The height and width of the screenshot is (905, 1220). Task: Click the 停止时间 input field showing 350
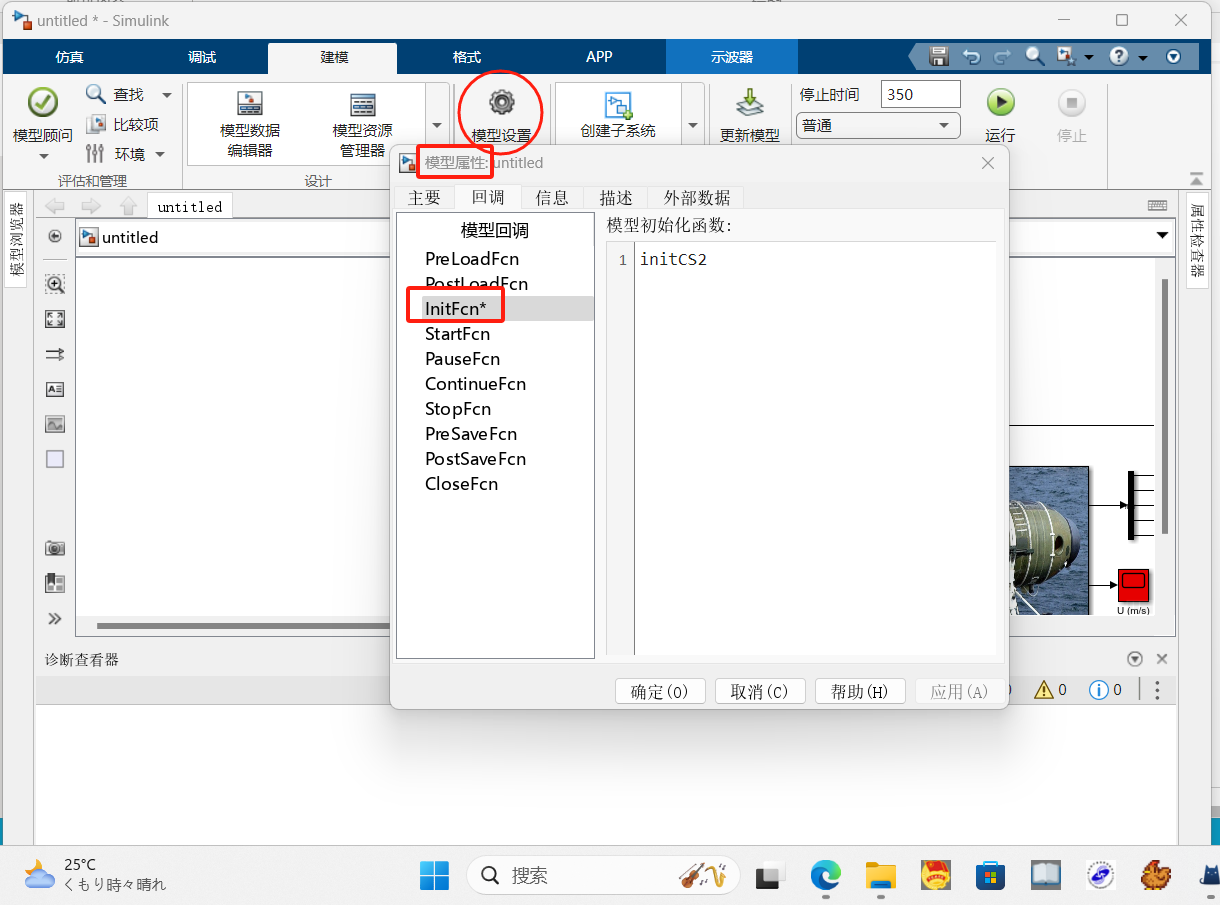[920, 95]
